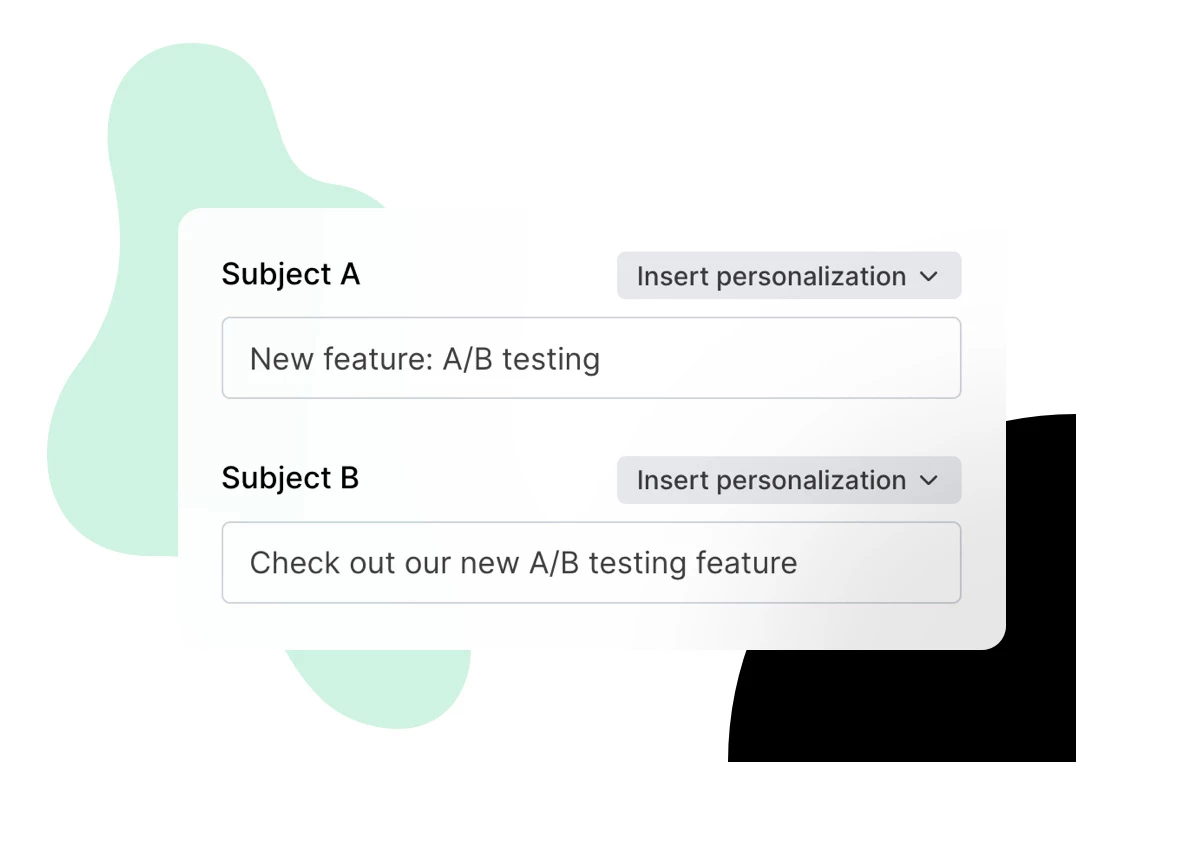The height and width of the screenshot is (856, 1184).
Task: Click the Subject B label
Action: click(290, 478)
